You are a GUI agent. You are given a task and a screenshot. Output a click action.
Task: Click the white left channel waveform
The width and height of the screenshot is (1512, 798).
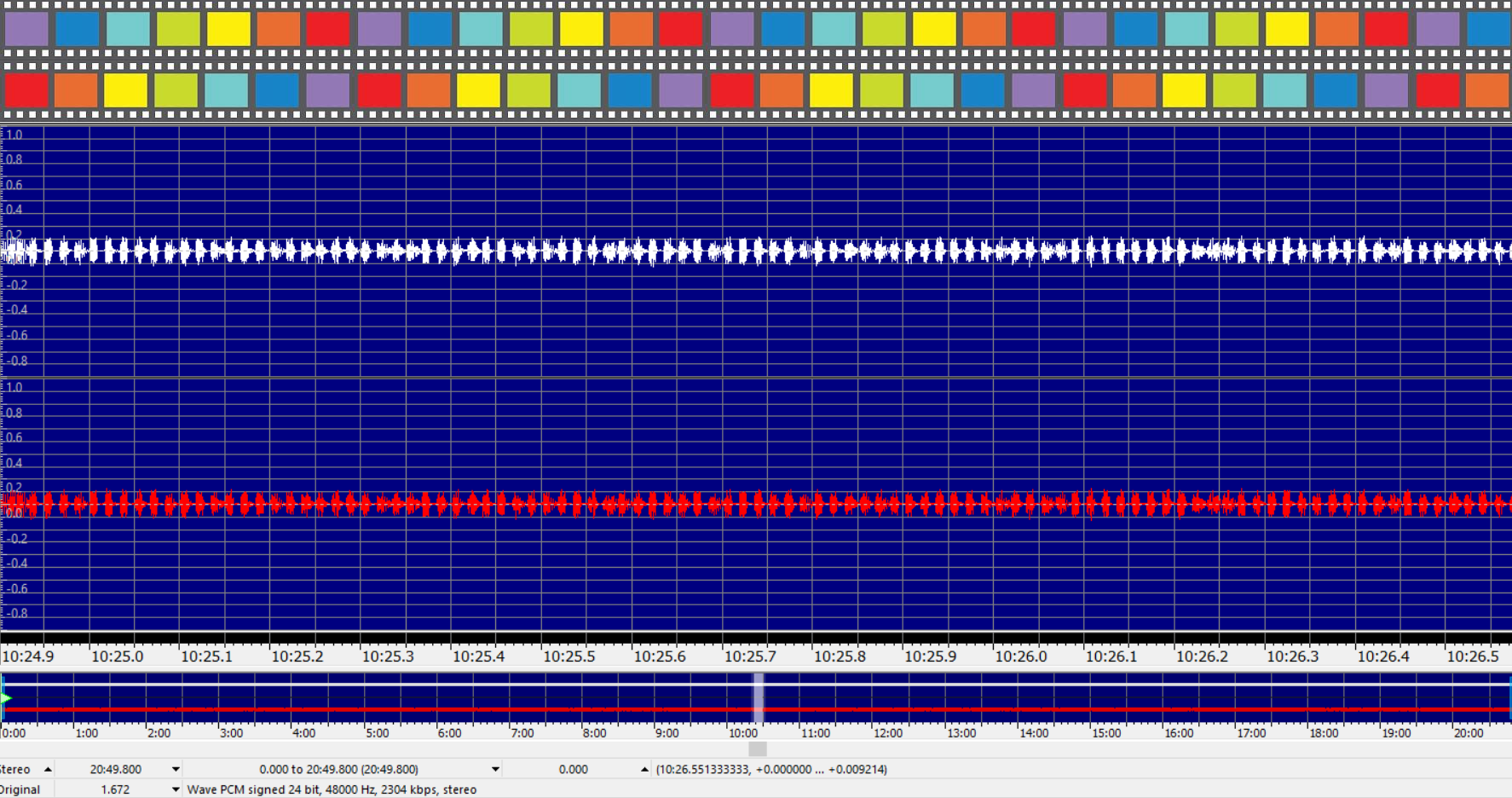point(756,252)
